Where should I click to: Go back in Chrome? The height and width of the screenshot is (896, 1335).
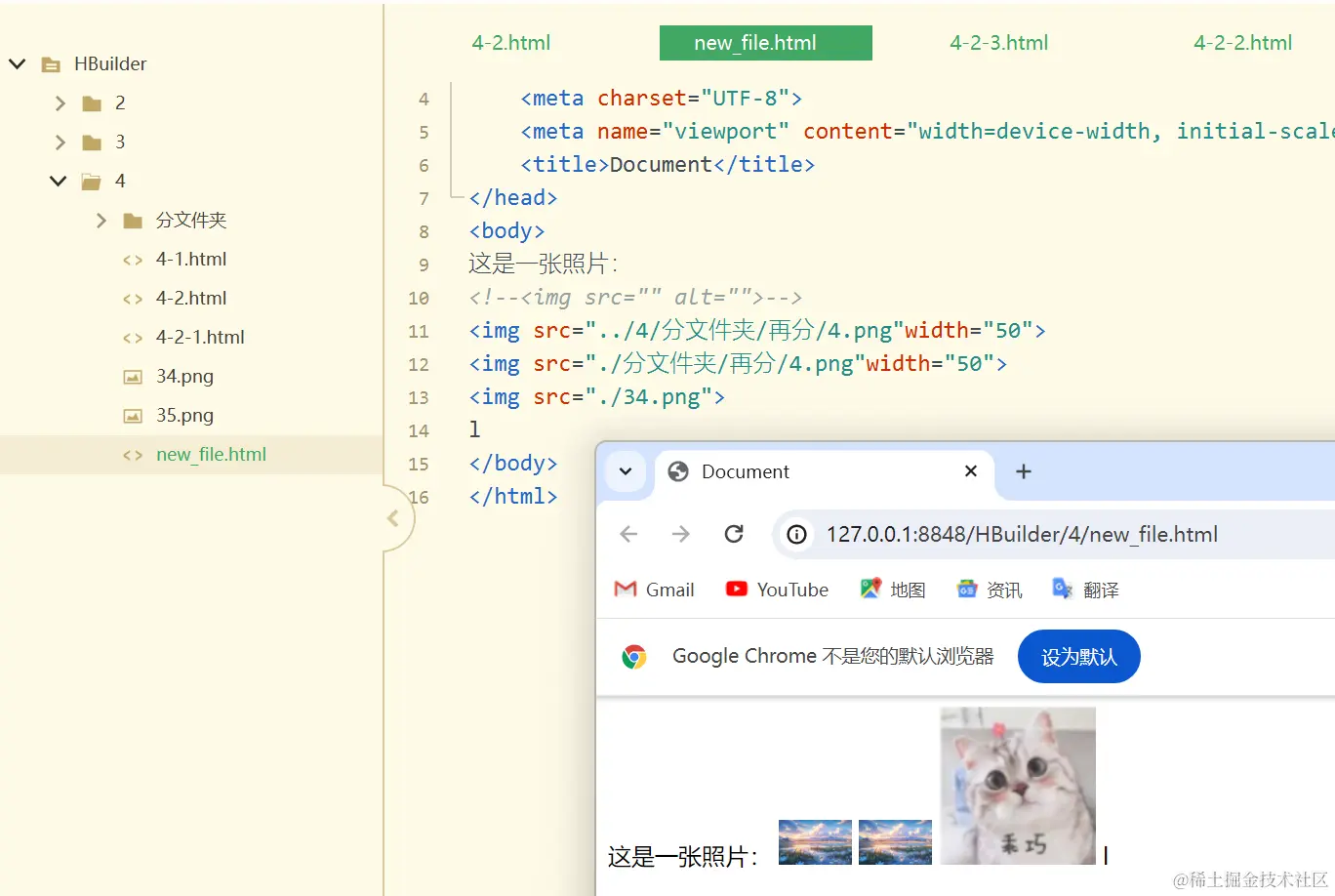(628, 534)
